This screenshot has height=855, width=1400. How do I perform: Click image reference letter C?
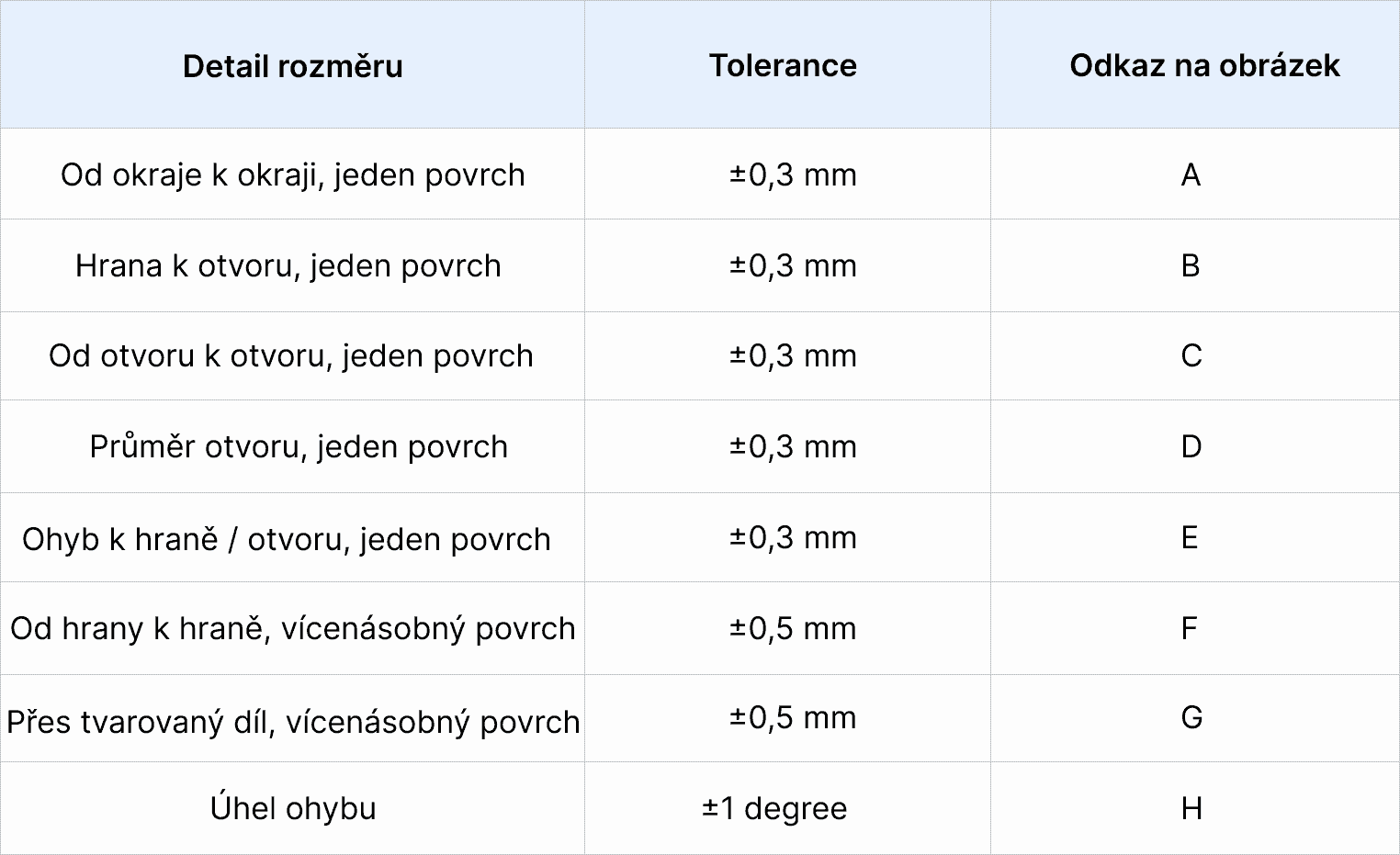pyautogui.click(x=1191, y=355)
